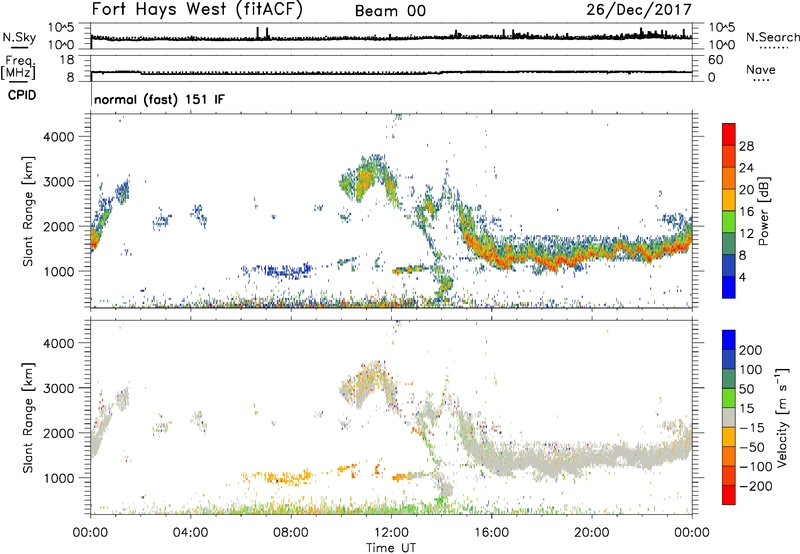Click the '18' tick on frequency axis
The height and width of the screenshot is (554, 800).
[x=67, y=60]
